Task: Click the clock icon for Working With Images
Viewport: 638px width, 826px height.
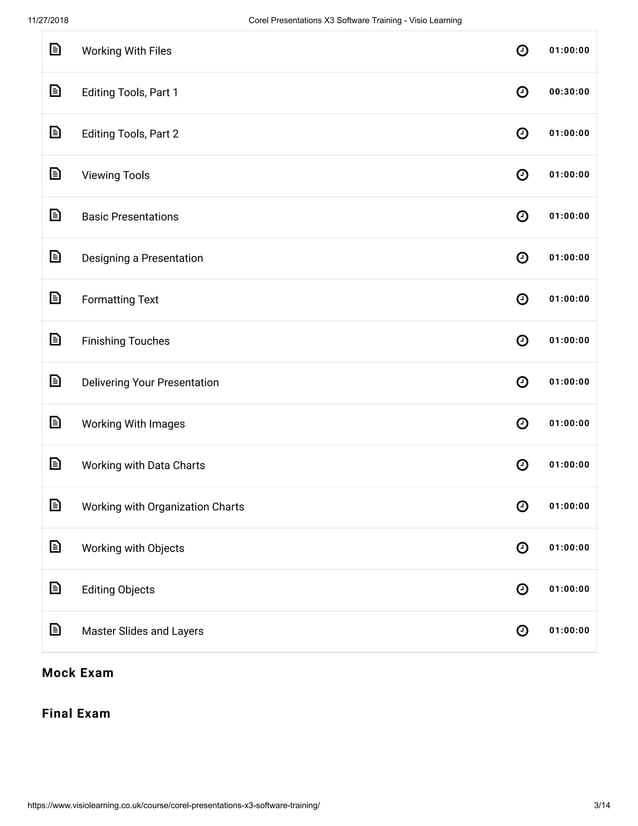Action: 522,424
